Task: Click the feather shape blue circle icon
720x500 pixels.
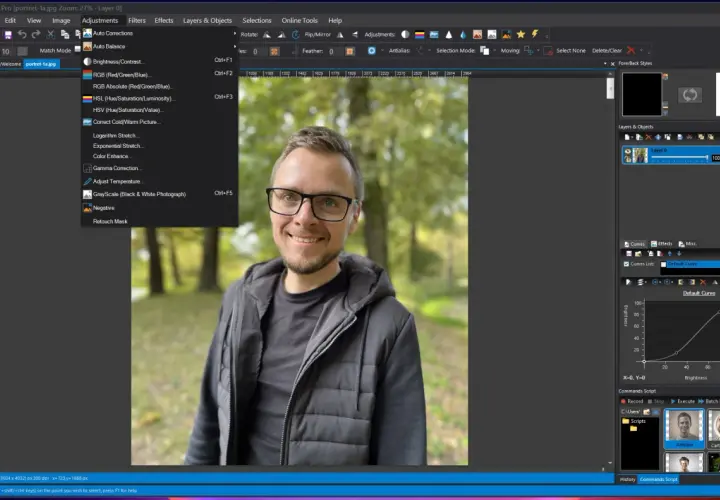Action: [x=371, y=51]
